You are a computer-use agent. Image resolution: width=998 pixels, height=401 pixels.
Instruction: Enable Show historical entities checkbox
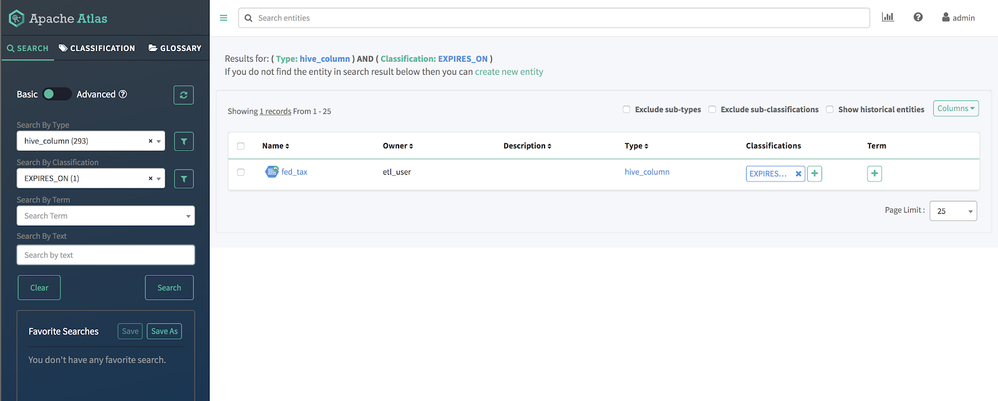point(830,109)
